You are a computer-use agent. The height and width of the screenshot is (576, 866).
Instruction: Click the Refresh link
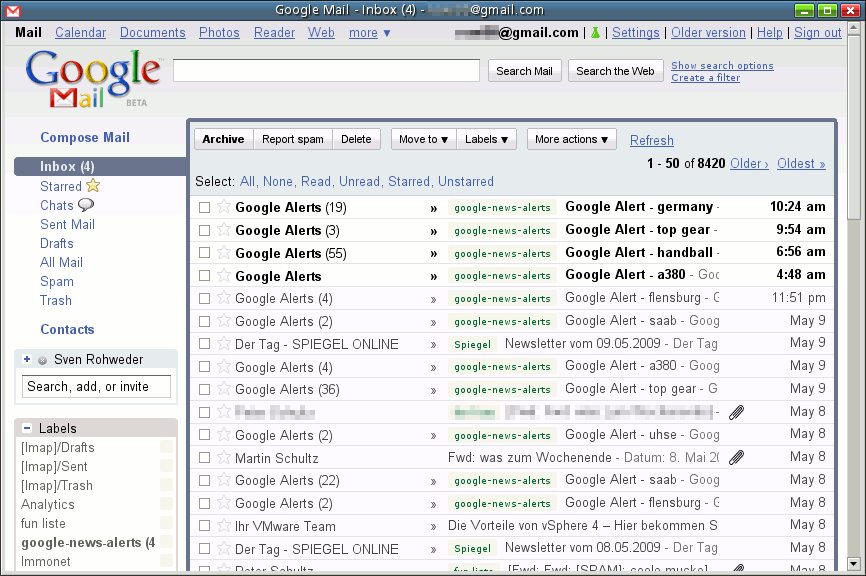651,141
